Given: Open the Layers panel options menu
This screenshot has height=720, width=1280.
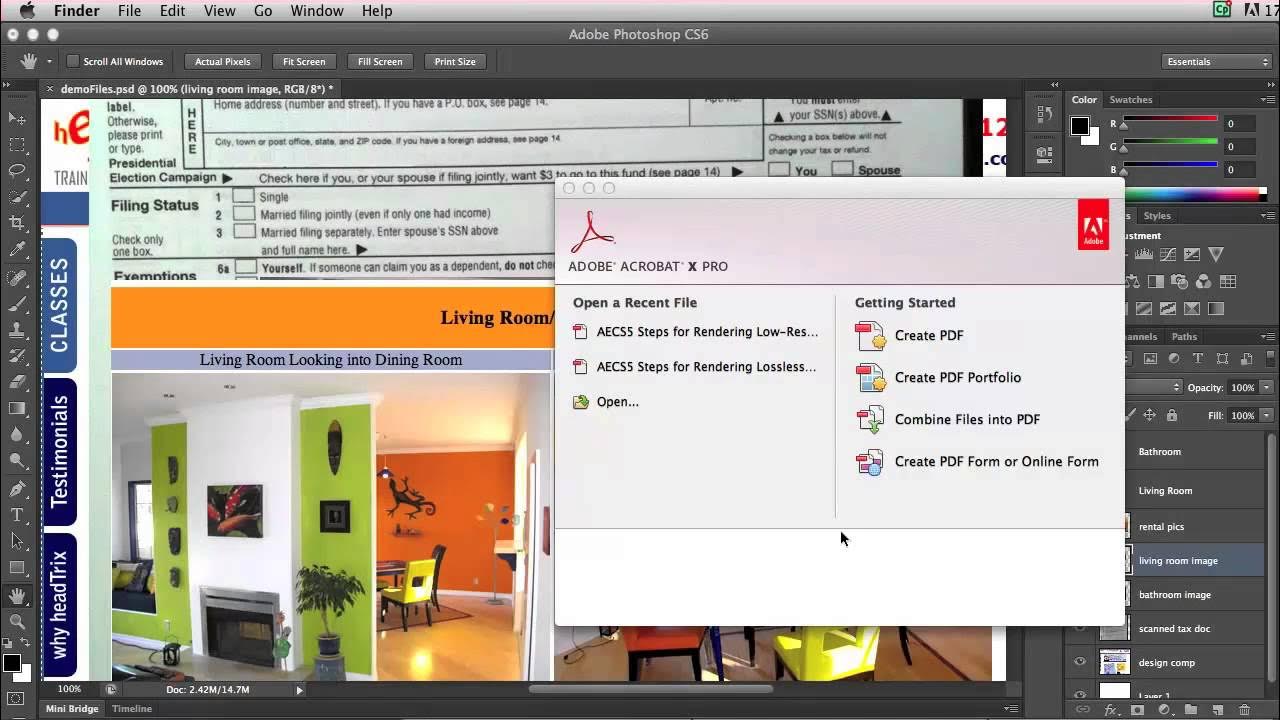Looking at the screenshot, I should (1270, 336).
